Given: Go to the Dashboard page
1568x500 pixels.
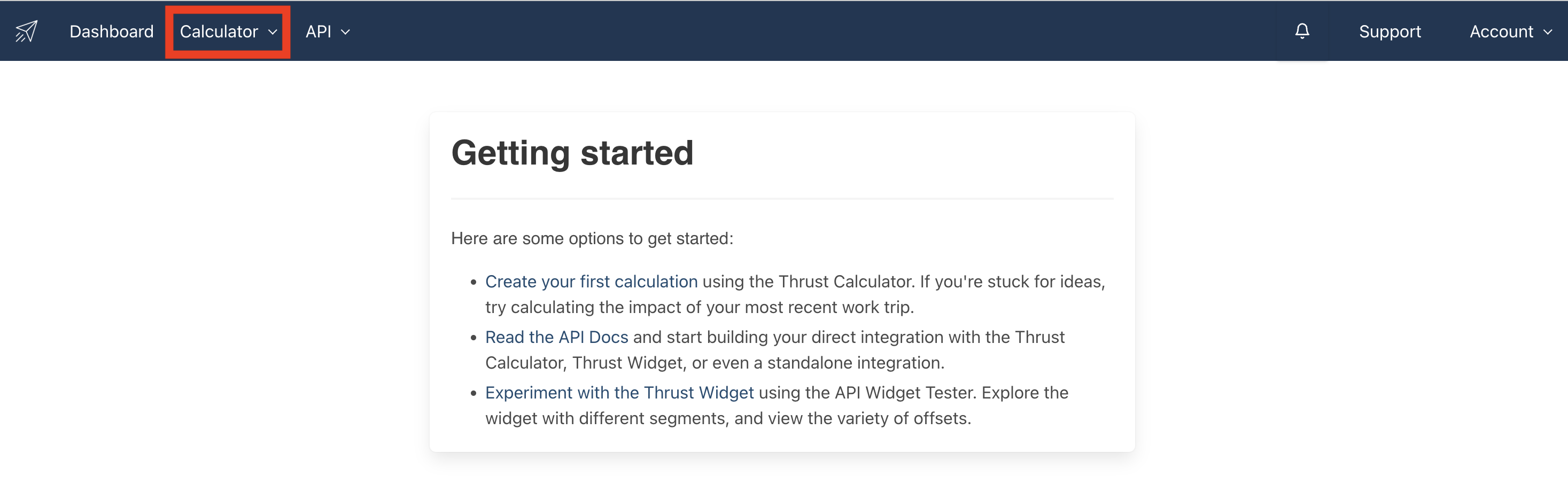Looking at the screenshot, I should click(111, 32).
